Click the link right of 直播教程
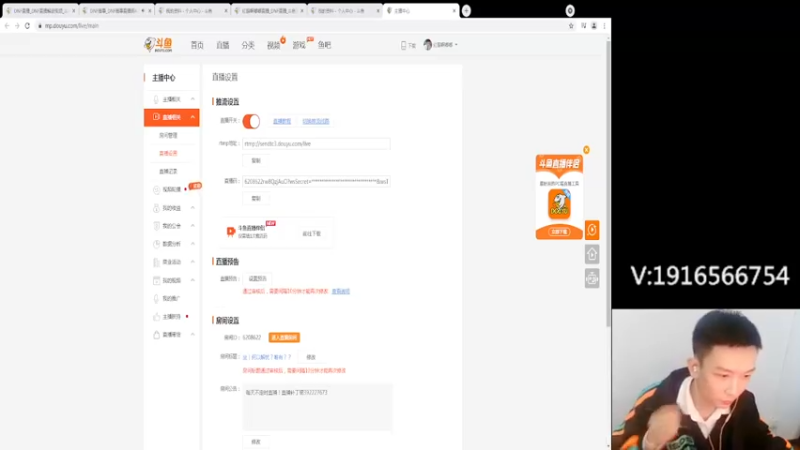Image resolution: width=800 pixels, height=450 pixels. tap(316, 121)
